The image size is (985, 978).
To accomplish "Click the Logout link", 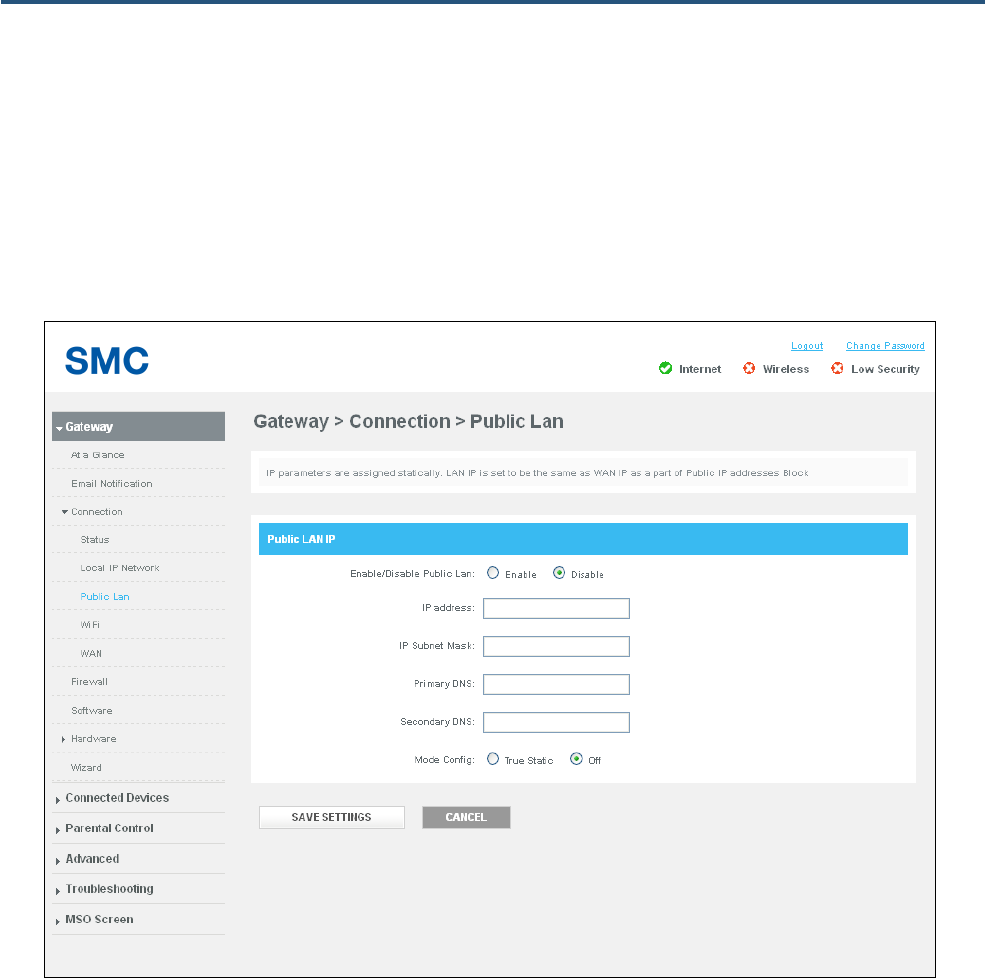I will click(x=807, y=345).
